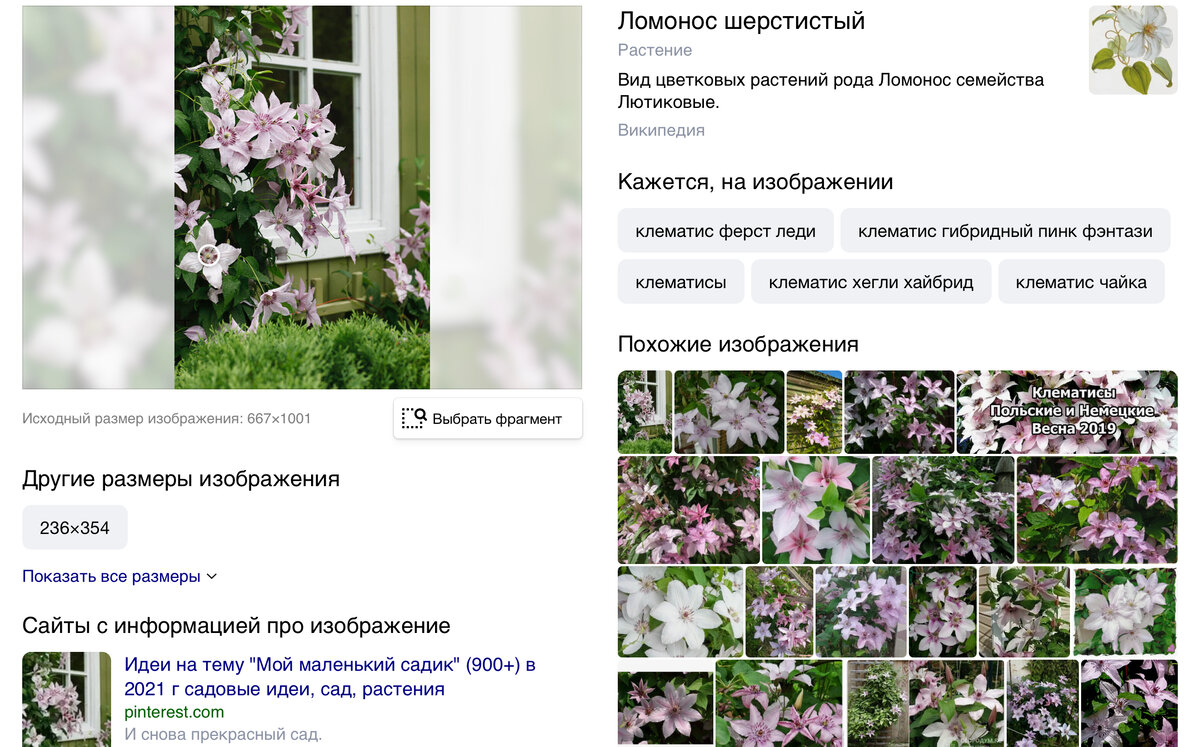Visit the pinterest.com source link
The height and width of the screenshot is (747, 1200).
[x=174, y=712]
